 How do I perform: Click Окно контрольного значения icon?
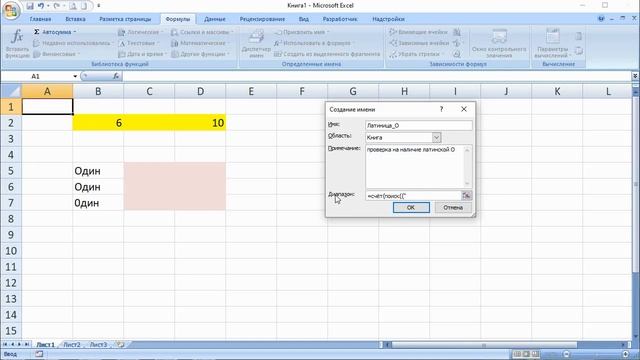point(499,37)
